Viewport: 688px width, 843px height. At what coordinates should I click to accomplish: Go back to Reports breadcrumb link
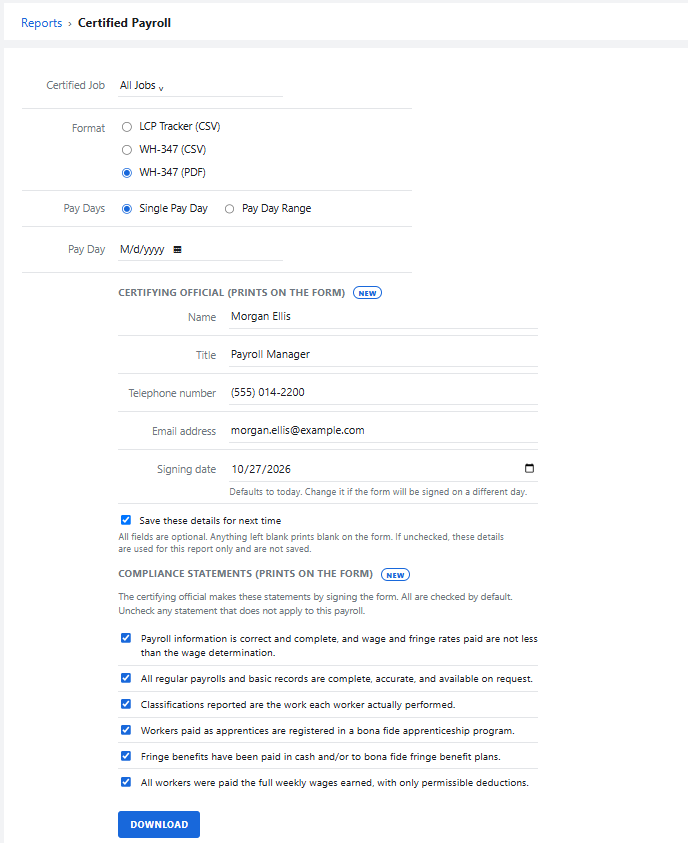point(41,23)
